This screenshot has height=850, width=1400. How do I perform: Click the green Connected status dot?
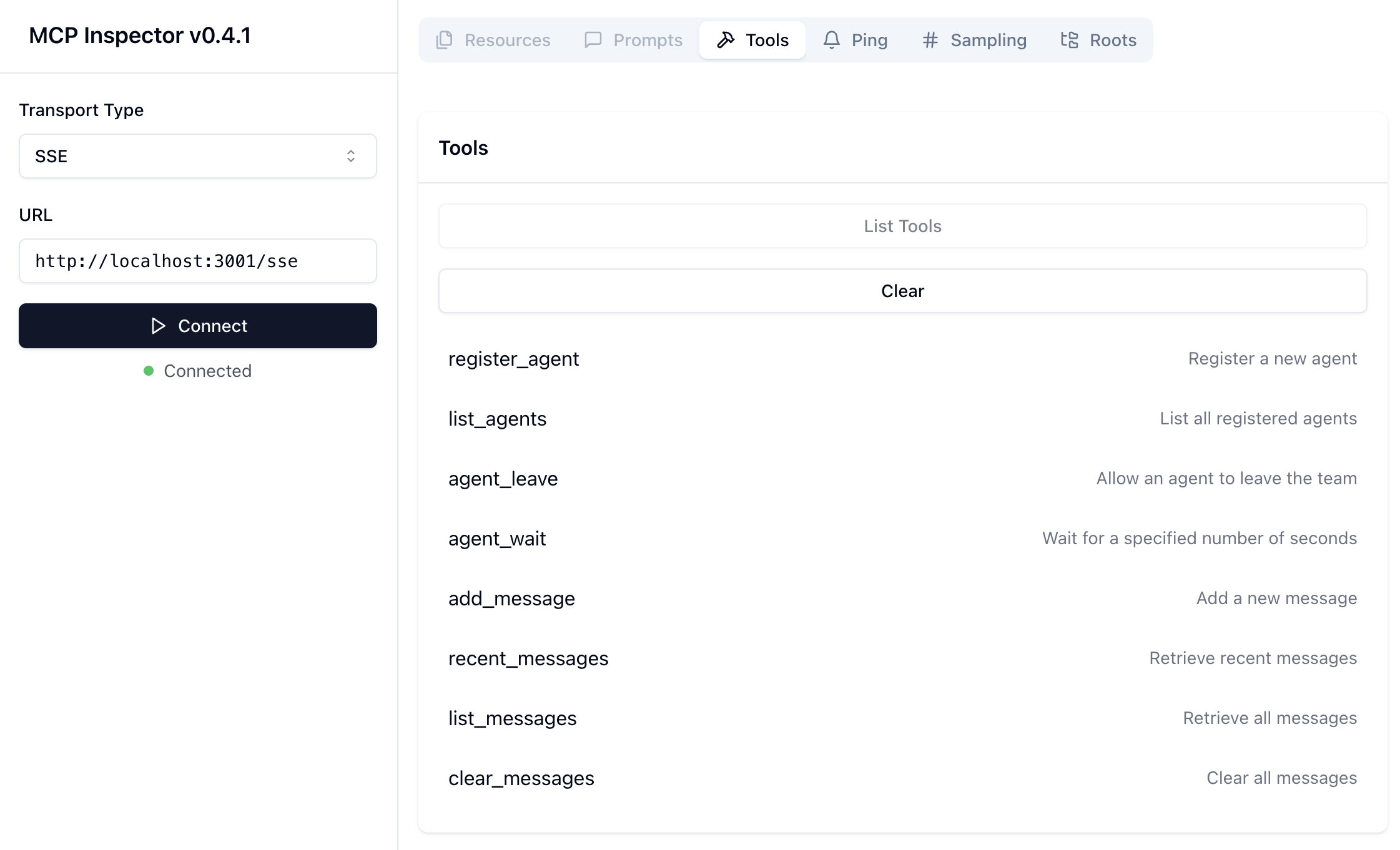[x=149, y=371]
